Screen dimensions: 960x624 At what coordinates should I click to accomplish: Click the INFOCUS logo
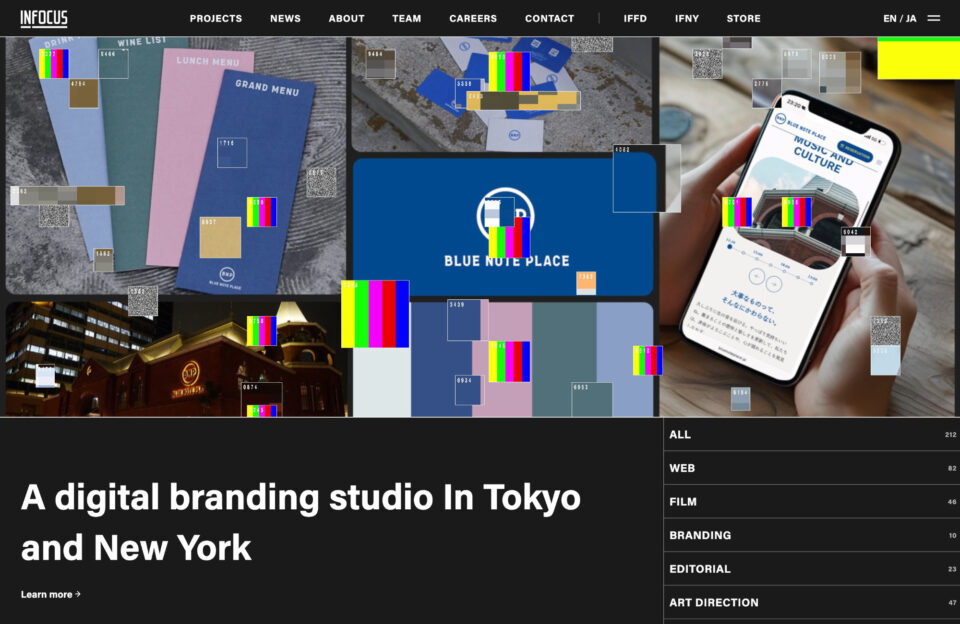(x=43, y=18)
